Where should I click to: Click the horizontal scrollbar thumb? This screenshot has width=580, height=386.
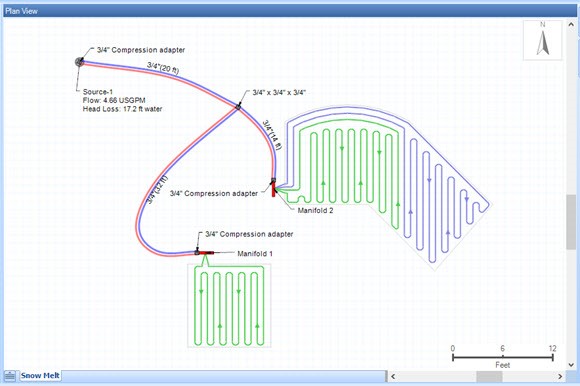pos(489,376)
